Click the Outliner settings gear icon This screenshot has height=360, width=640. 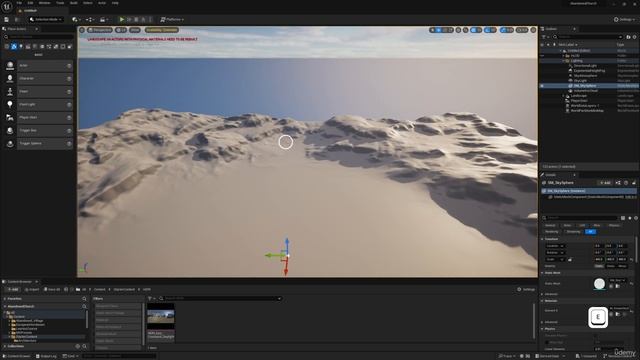coord(635,37)
